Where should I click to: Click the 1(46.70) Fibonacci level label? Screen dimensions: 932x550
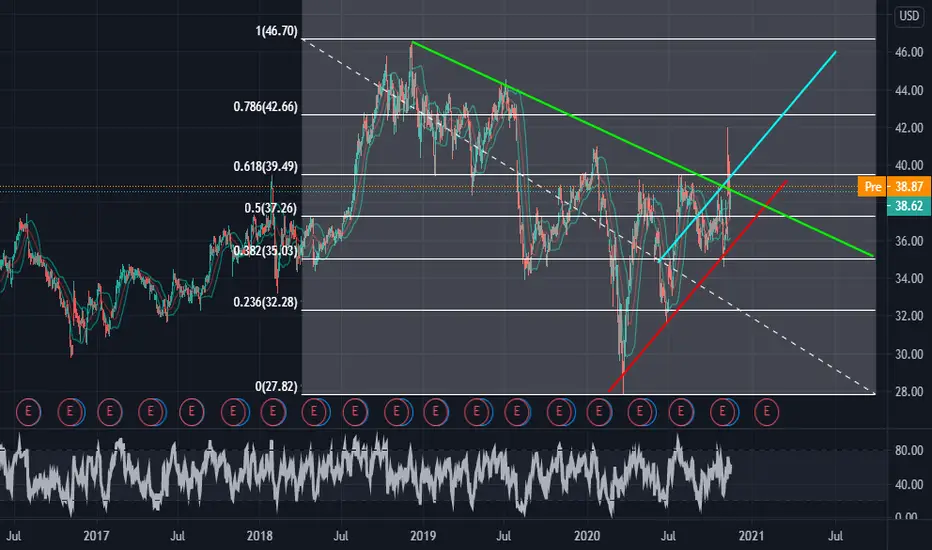pos(276,31)
